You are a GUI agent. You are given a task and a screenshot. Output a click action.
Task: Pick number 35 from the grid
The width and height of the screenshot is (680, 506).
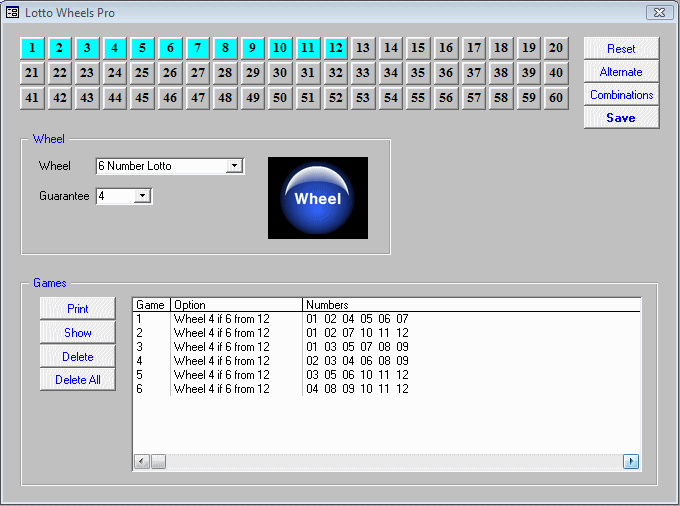(418, 72)
